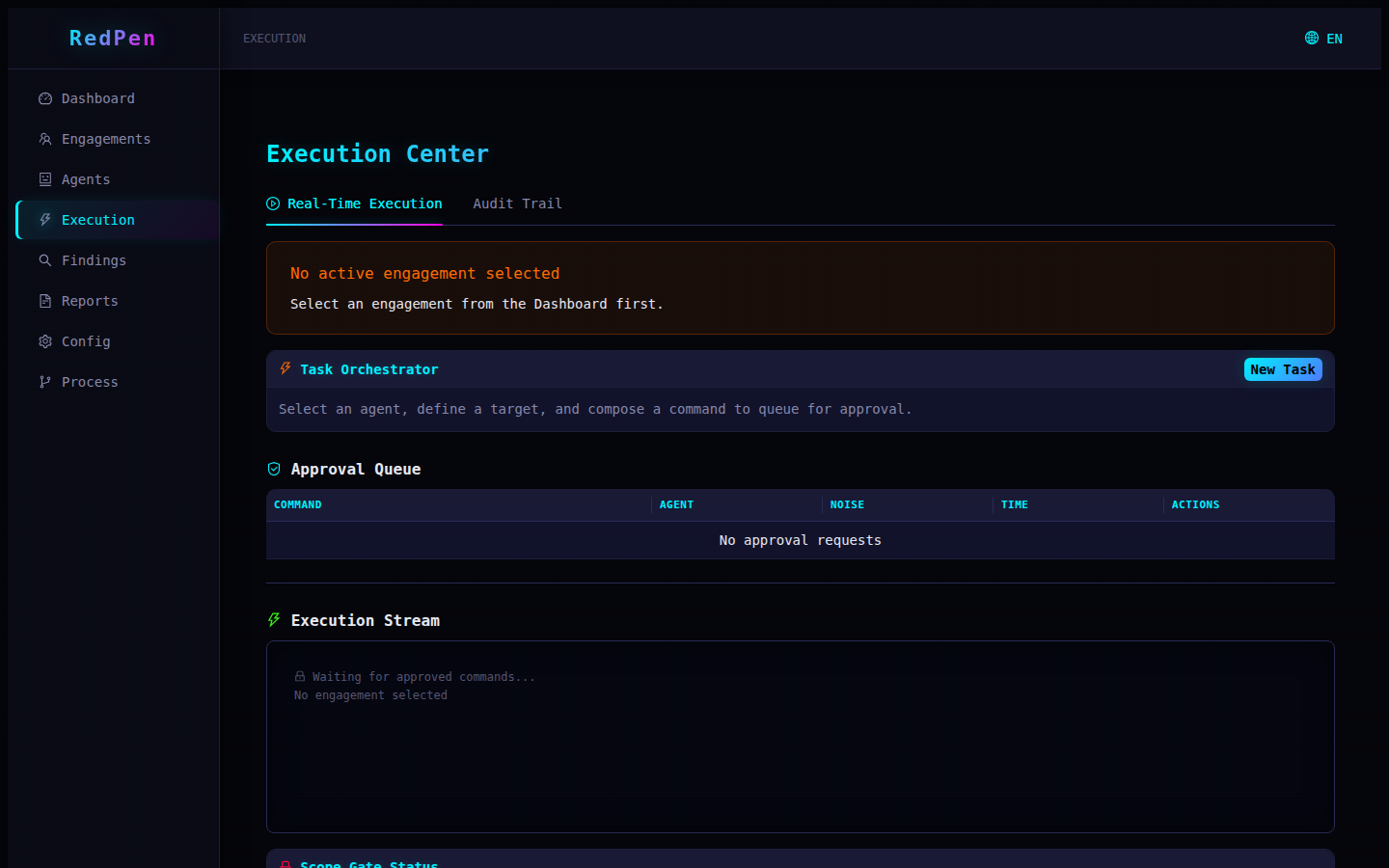This screenshot has height=868, width=1389.
Task: Click the globe language icon
Action: (1312, 38)
